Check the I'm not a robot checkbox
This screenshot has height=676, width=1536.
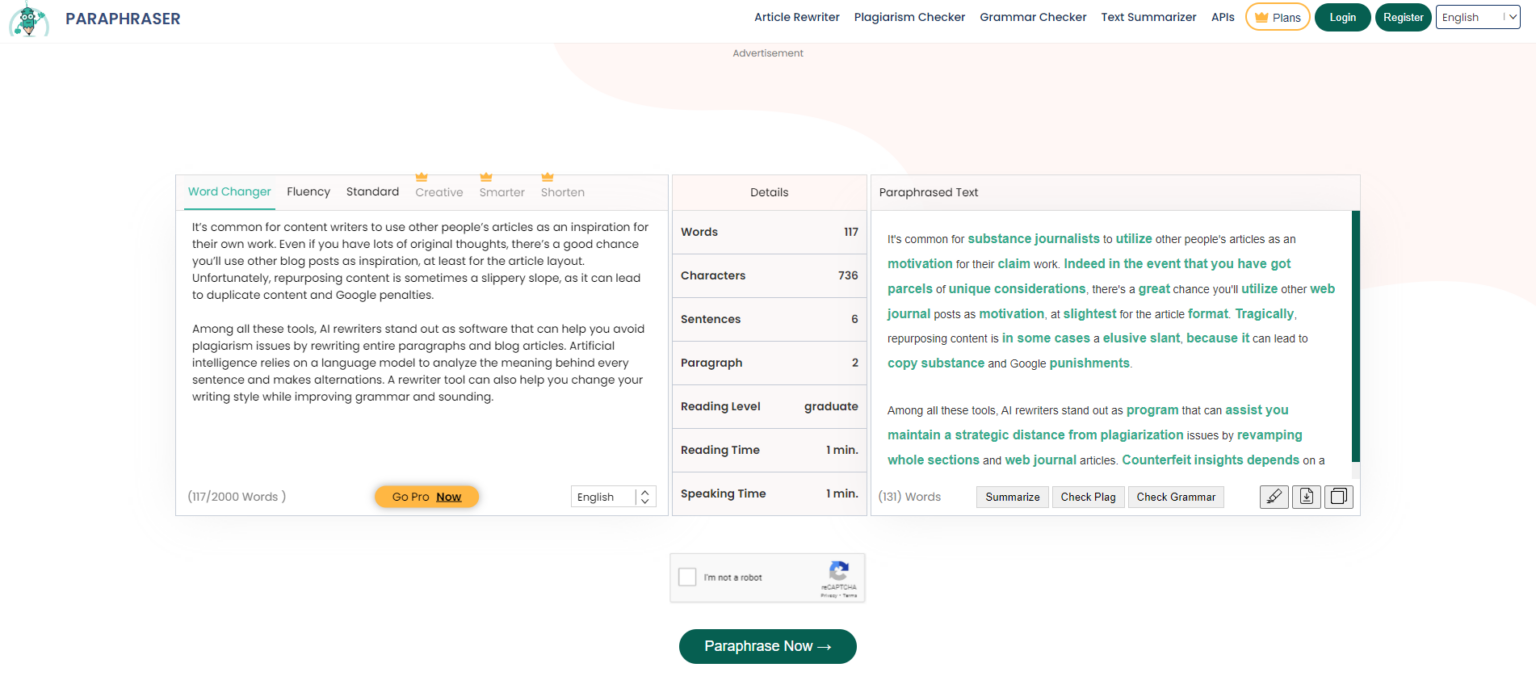[687, 577]
